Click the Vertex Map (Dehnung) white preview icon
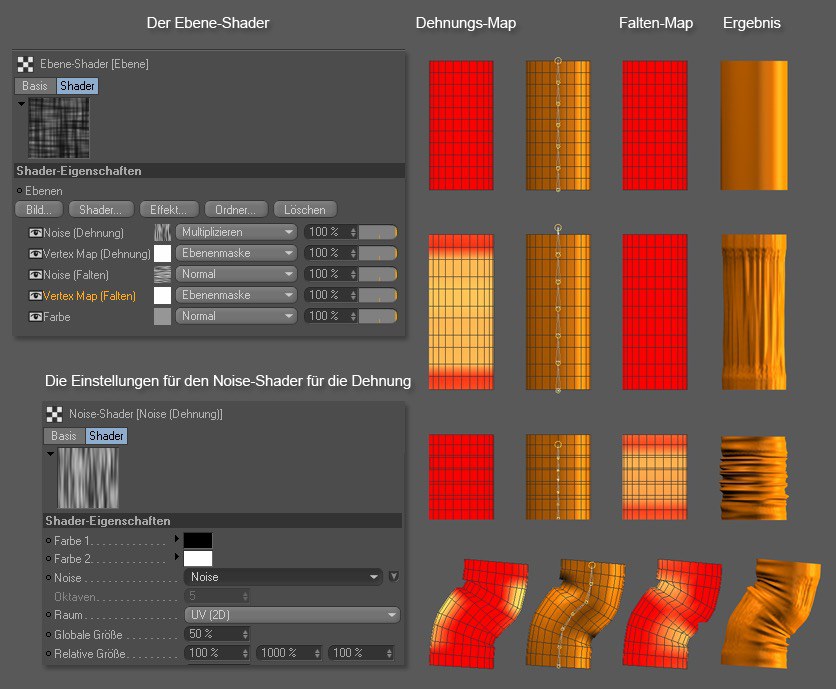836x689 pixels. click(162, 253)
